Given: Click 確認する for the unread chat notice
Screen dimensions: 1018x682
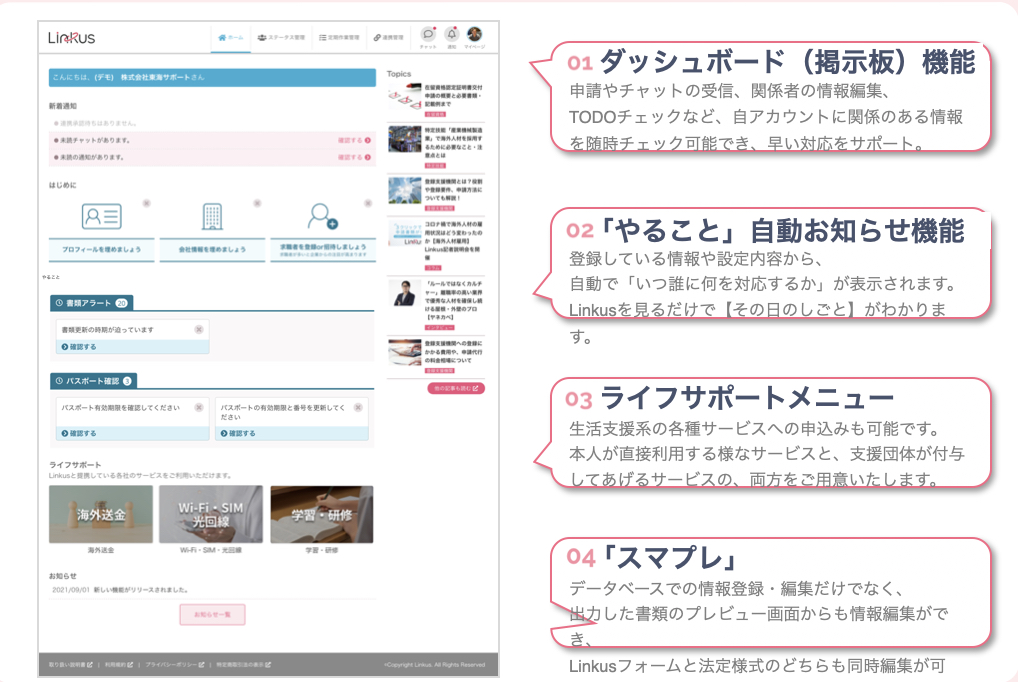Looking at the screenshot, I should [x=354, y=141].
